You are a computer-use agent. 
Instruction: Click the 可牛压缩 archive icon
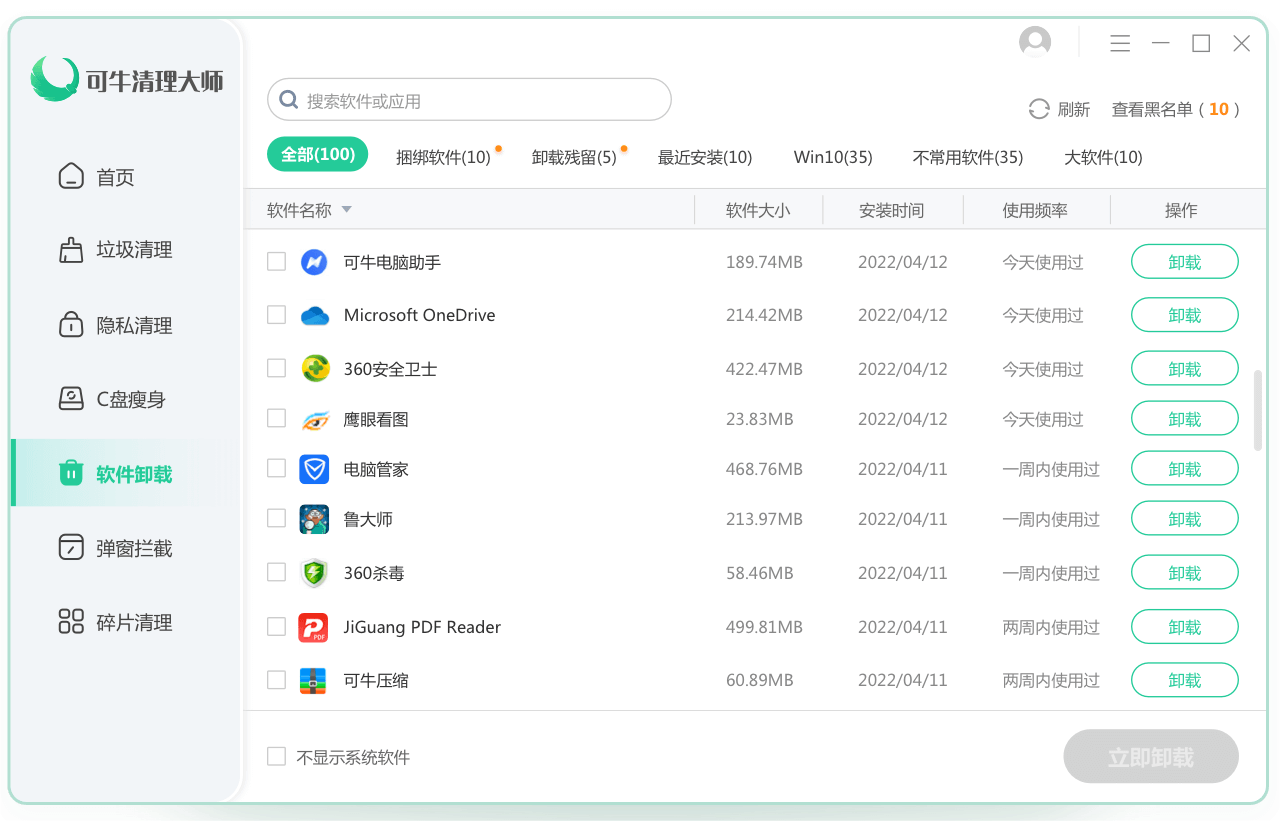[313, 681]
